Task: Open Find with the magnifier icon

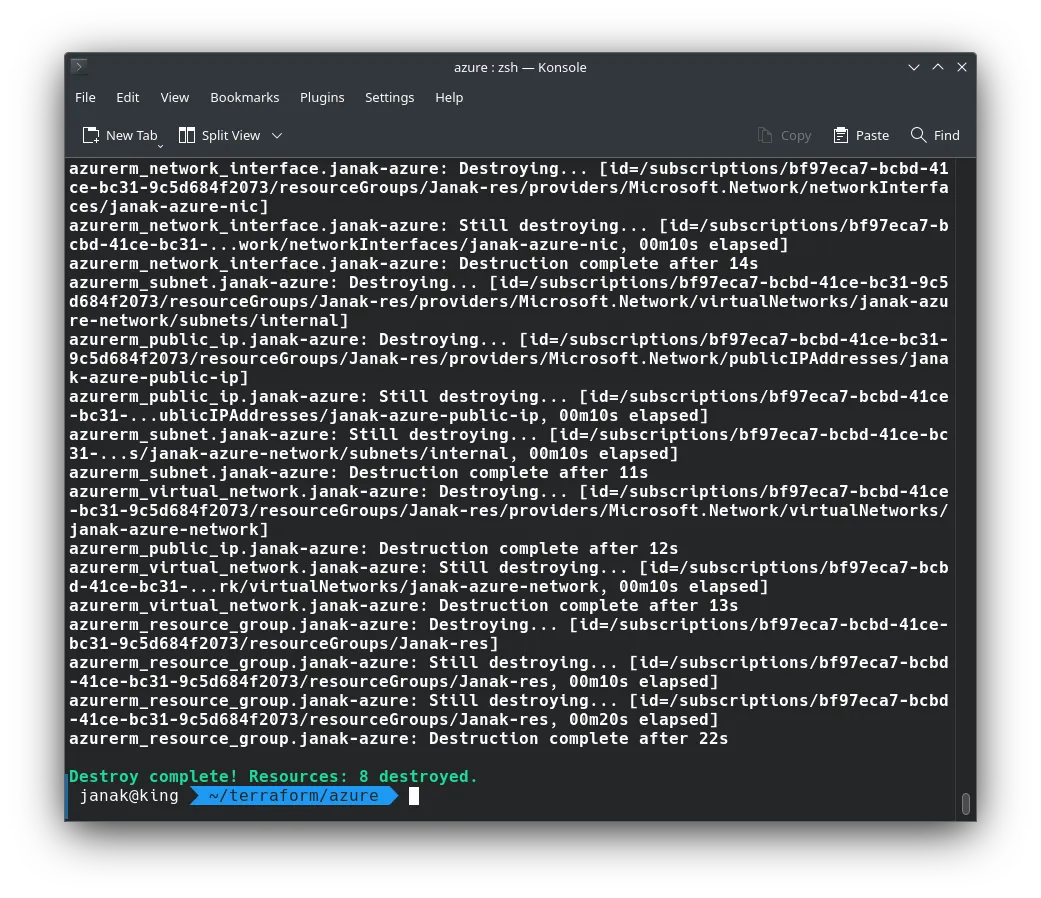Action: pyautogui.click(x=918, y=135)
